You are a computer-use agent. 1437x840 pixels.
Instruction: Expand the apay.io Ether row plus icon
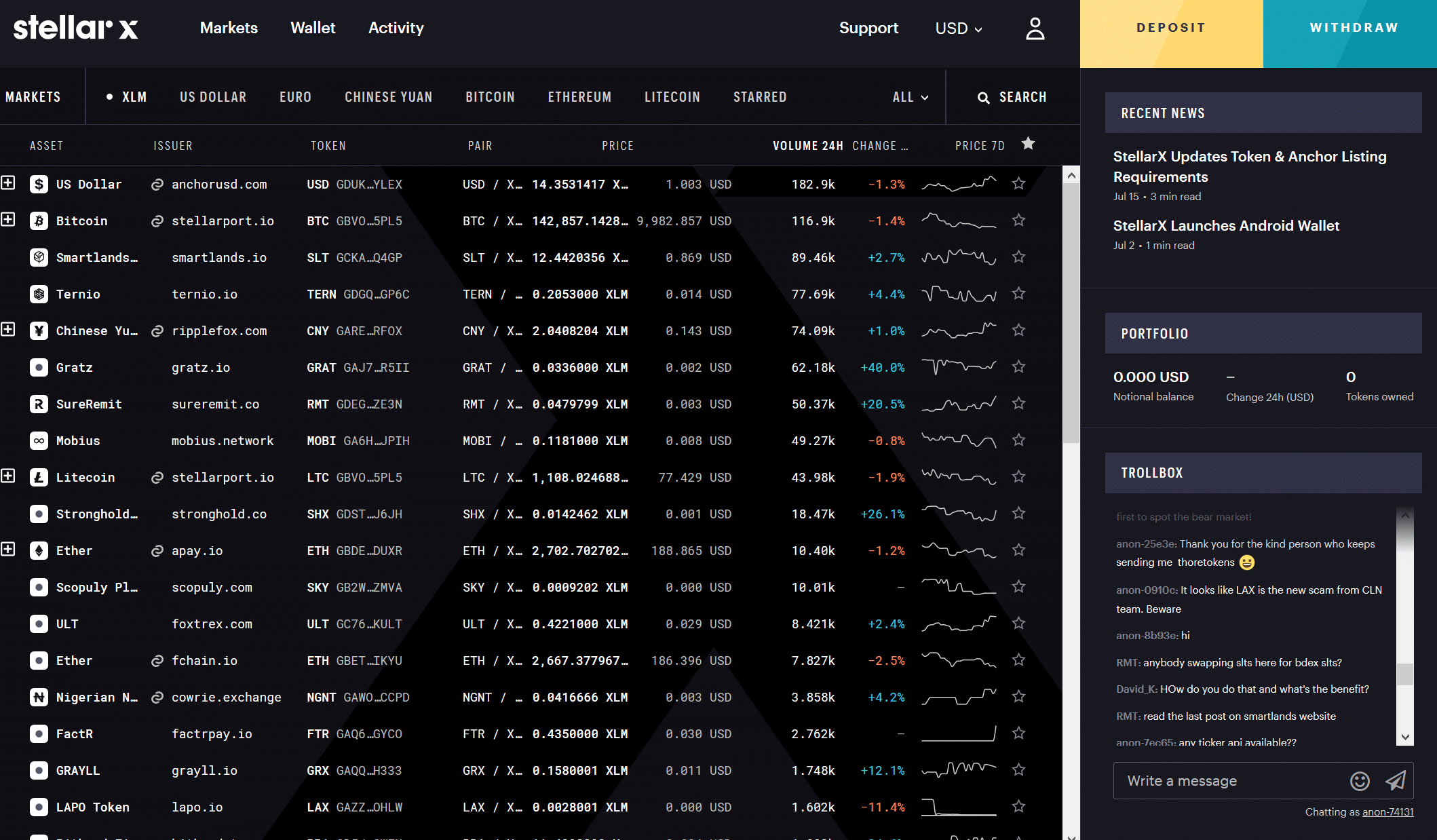point(7,549)
